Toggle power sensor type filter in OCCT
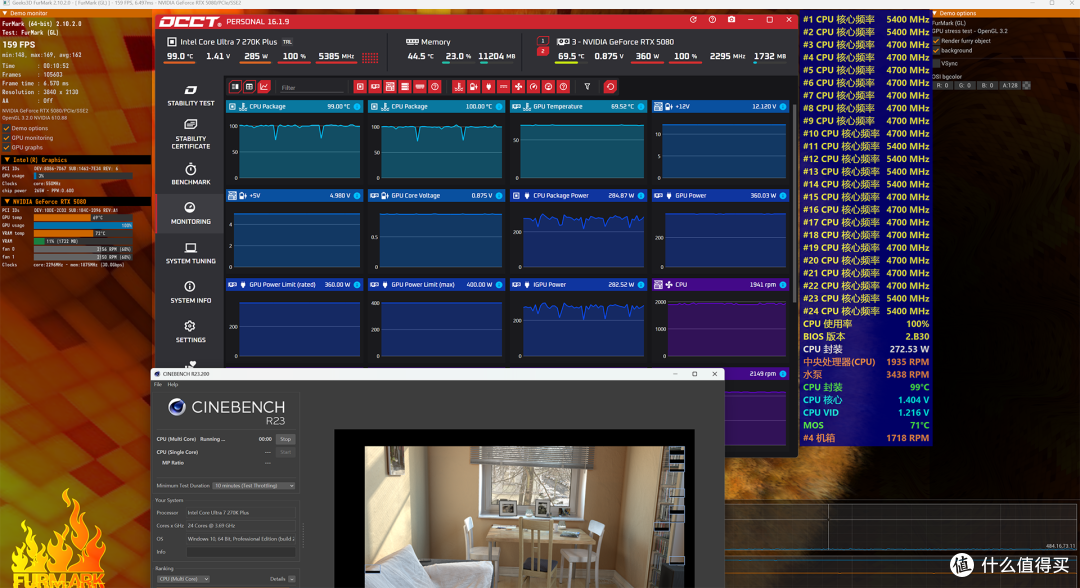 (488, 87)
